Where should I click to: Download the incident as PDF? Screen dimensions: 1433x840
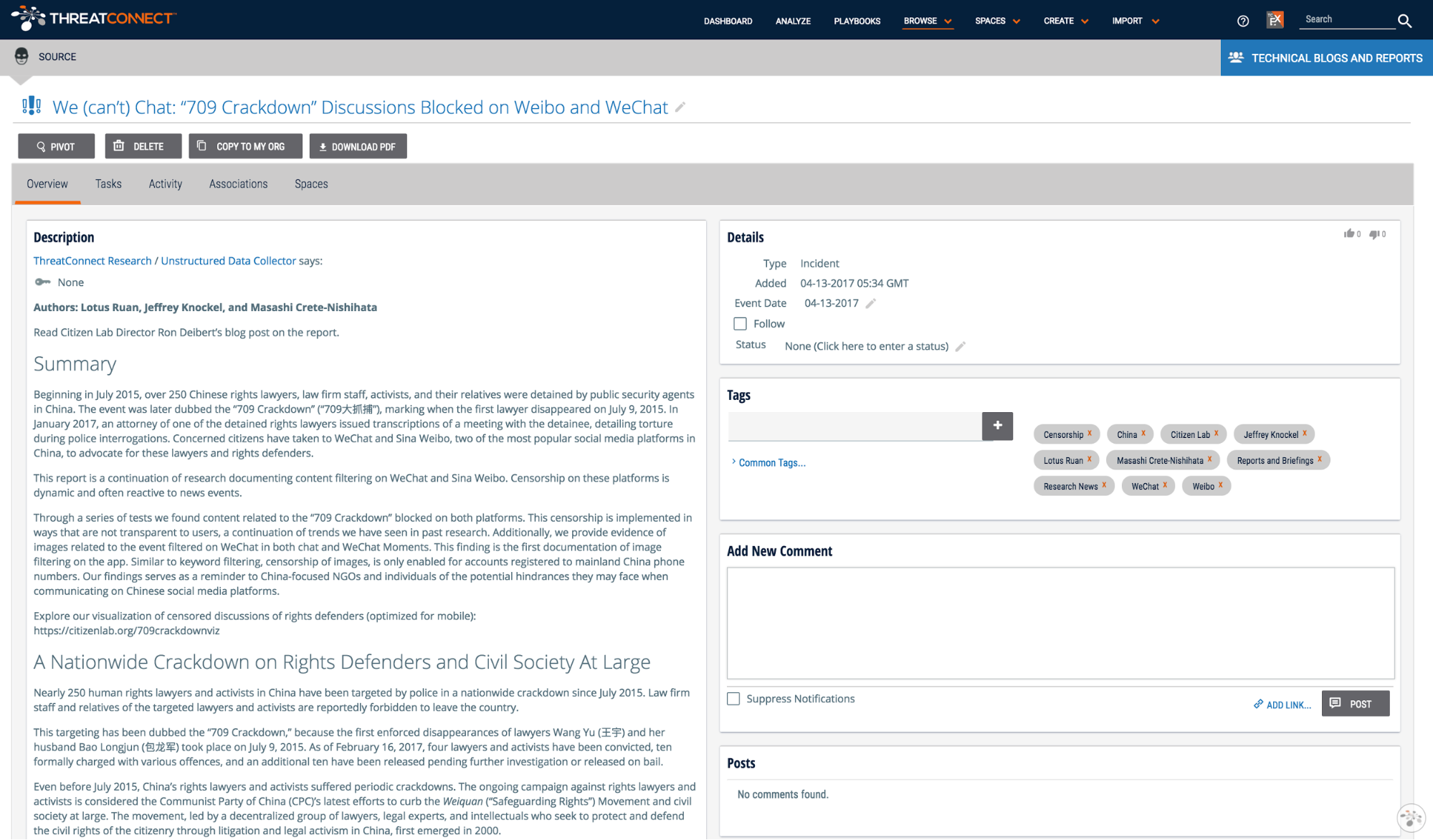tap(358, 146)
